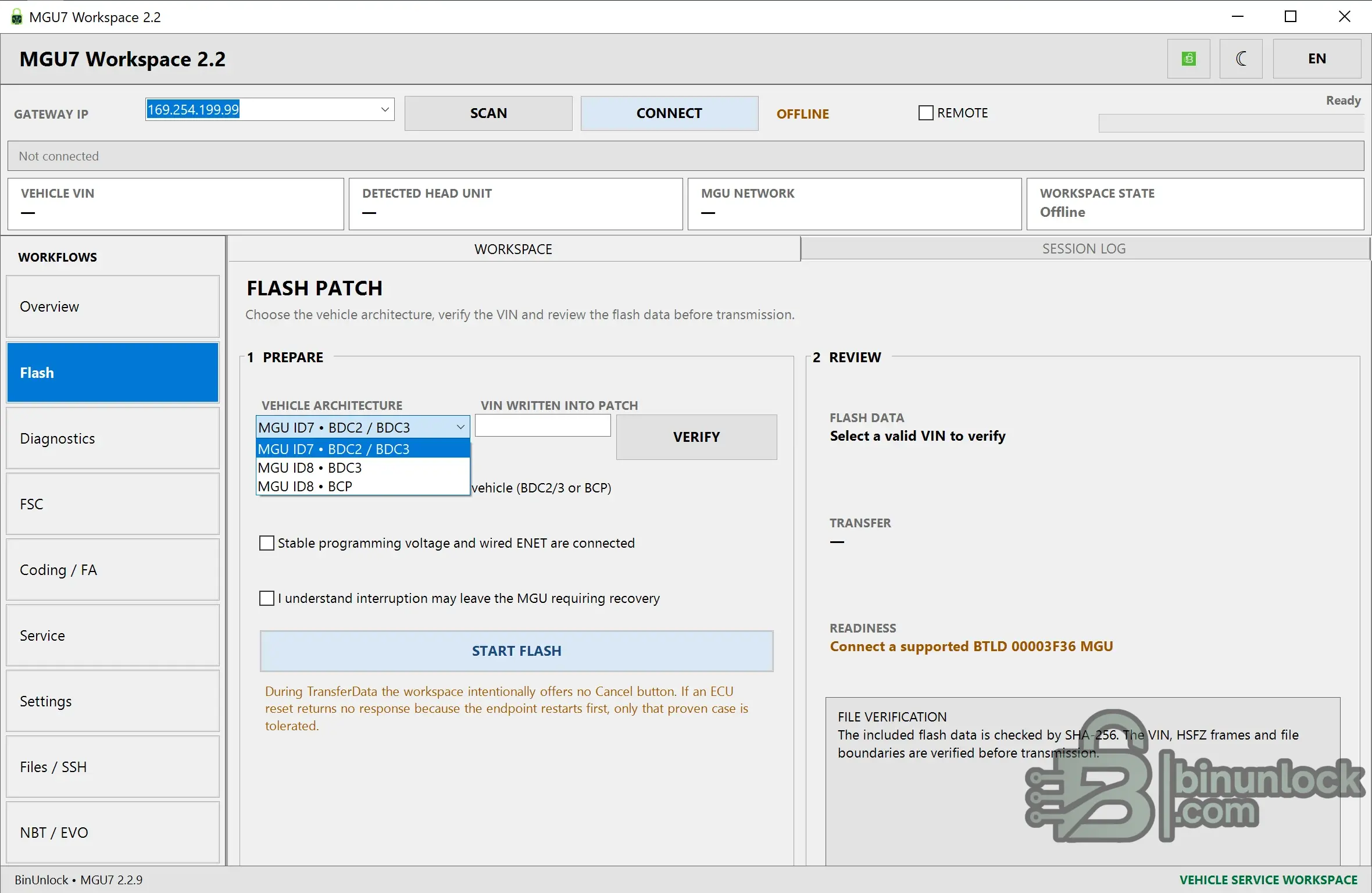Click the VERIFY VIN button
This screenshot has height=893, width=1372.
coord(696,437)
